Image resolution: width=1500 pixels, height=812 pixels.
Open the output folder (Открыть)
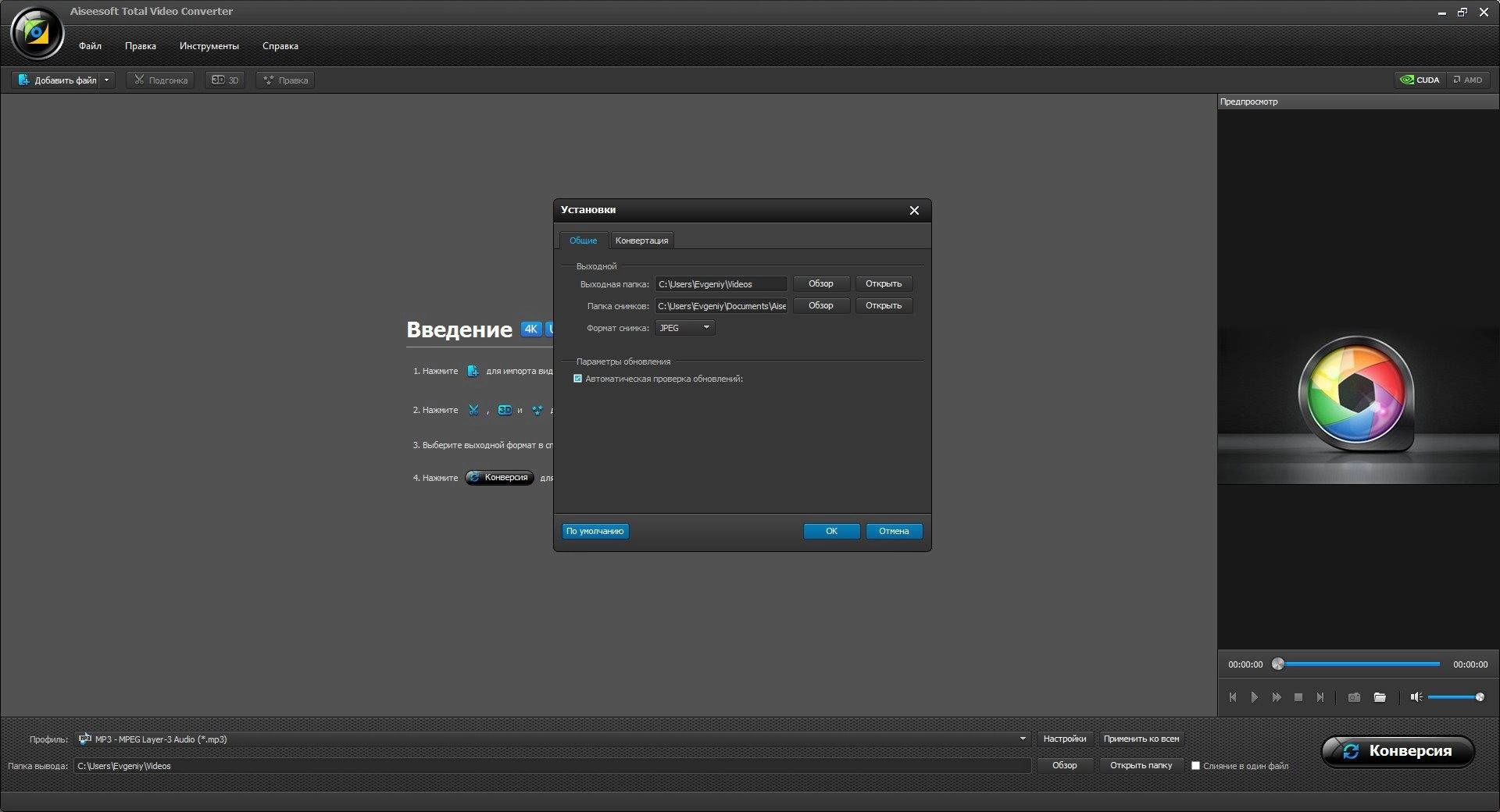[884, 284]
